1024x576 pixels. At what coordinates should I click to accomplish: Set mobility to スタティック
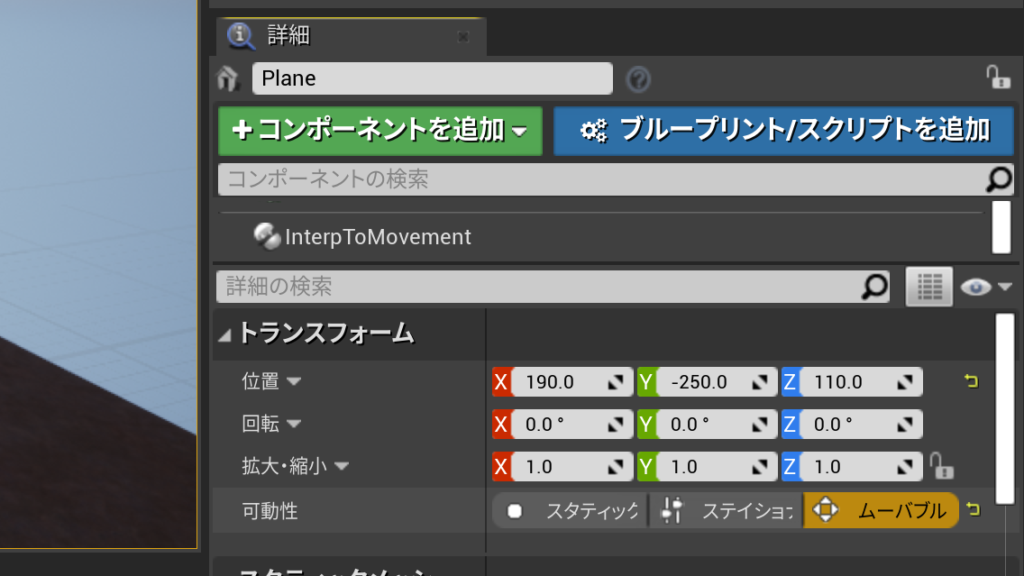click(x=572, y=511)
